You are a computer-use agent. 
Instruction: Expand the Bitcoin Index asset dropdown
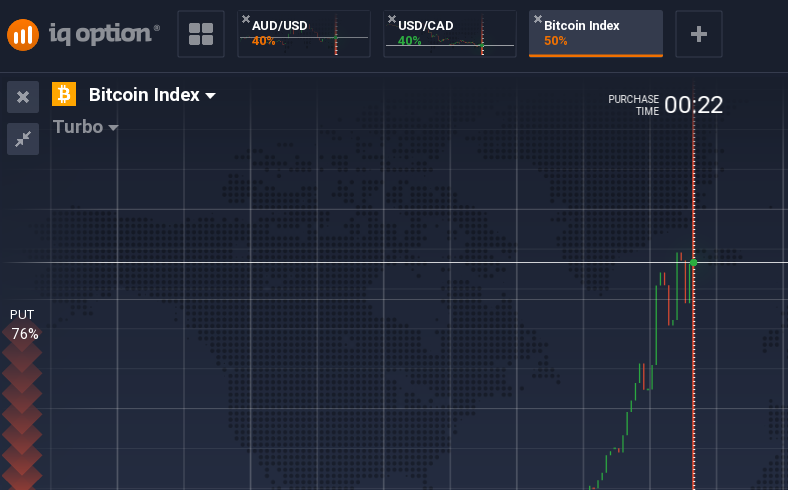pyautogui.click(x=152, y=95)
